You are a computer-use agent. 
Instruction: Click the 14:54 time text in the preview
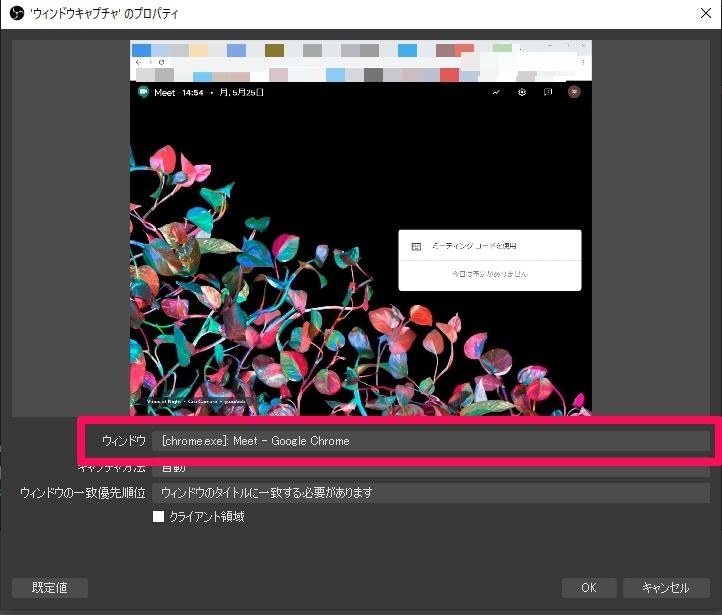click(192, 93)
